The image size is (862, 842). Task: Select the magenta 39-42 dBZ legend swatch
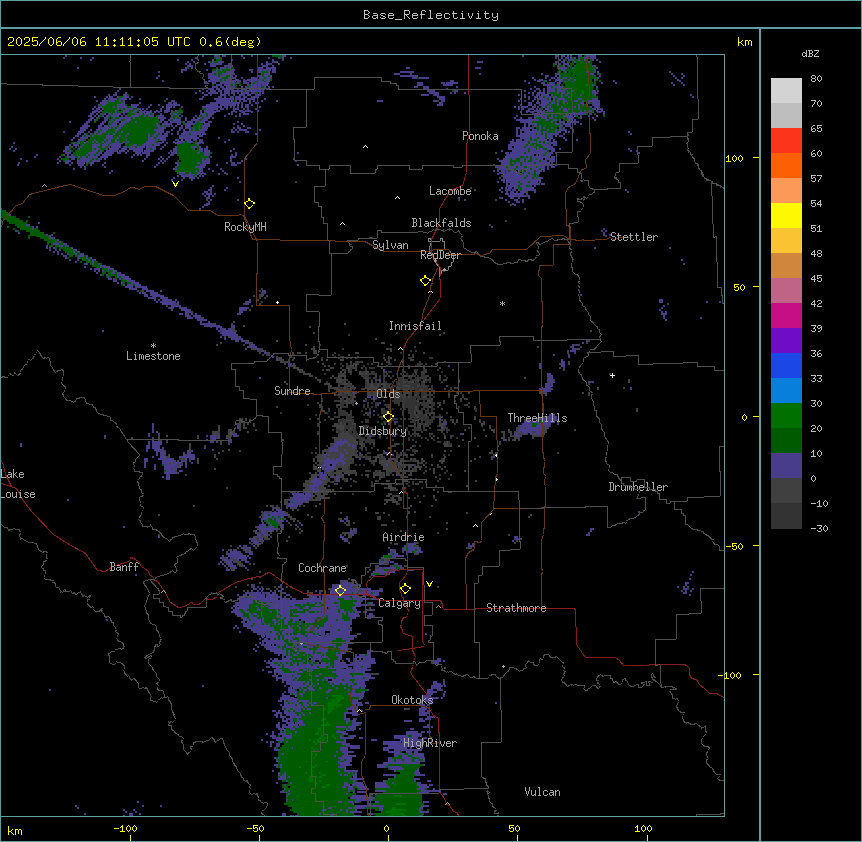pyautogui.click(x=786, y=315)
